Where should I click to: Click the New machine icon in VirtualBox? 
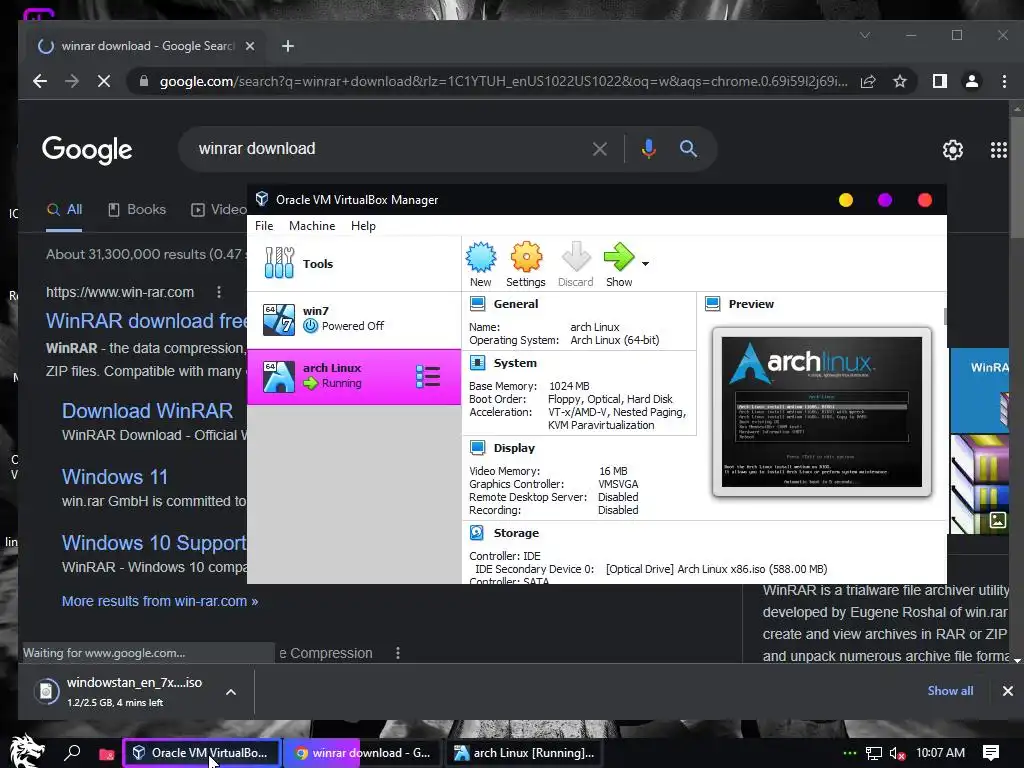click(481, 257)
